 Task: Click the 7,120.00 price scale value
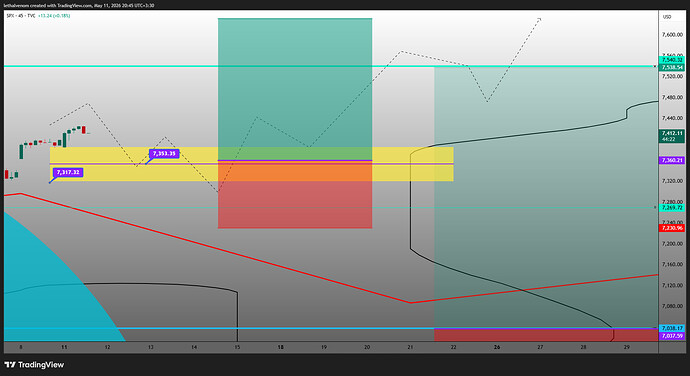point(672,285)
